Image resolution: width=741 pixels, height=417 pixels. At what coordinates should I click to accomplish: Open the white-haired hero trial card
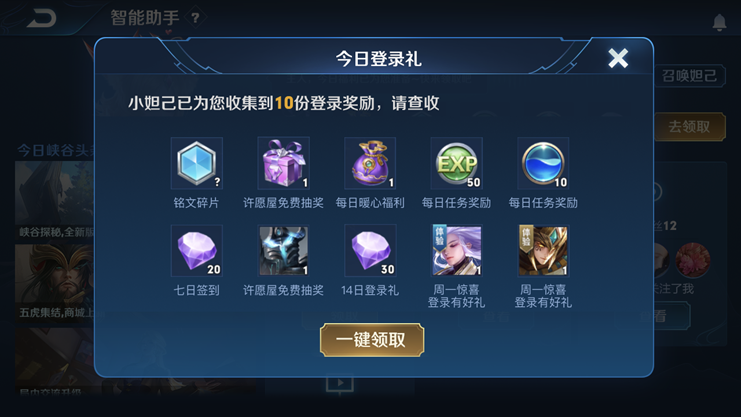pyautogui.click(x=457, y=251)
